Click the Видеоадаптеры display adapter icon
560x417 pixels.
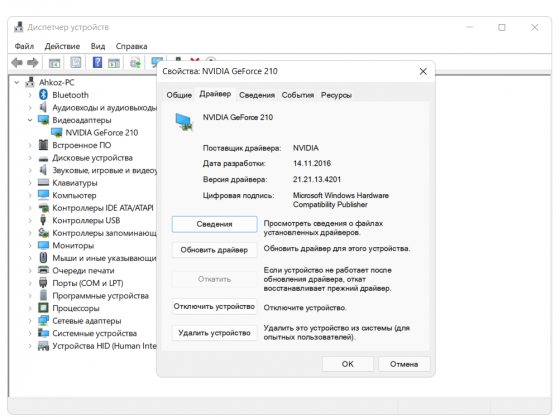click(x=43, y=120)
